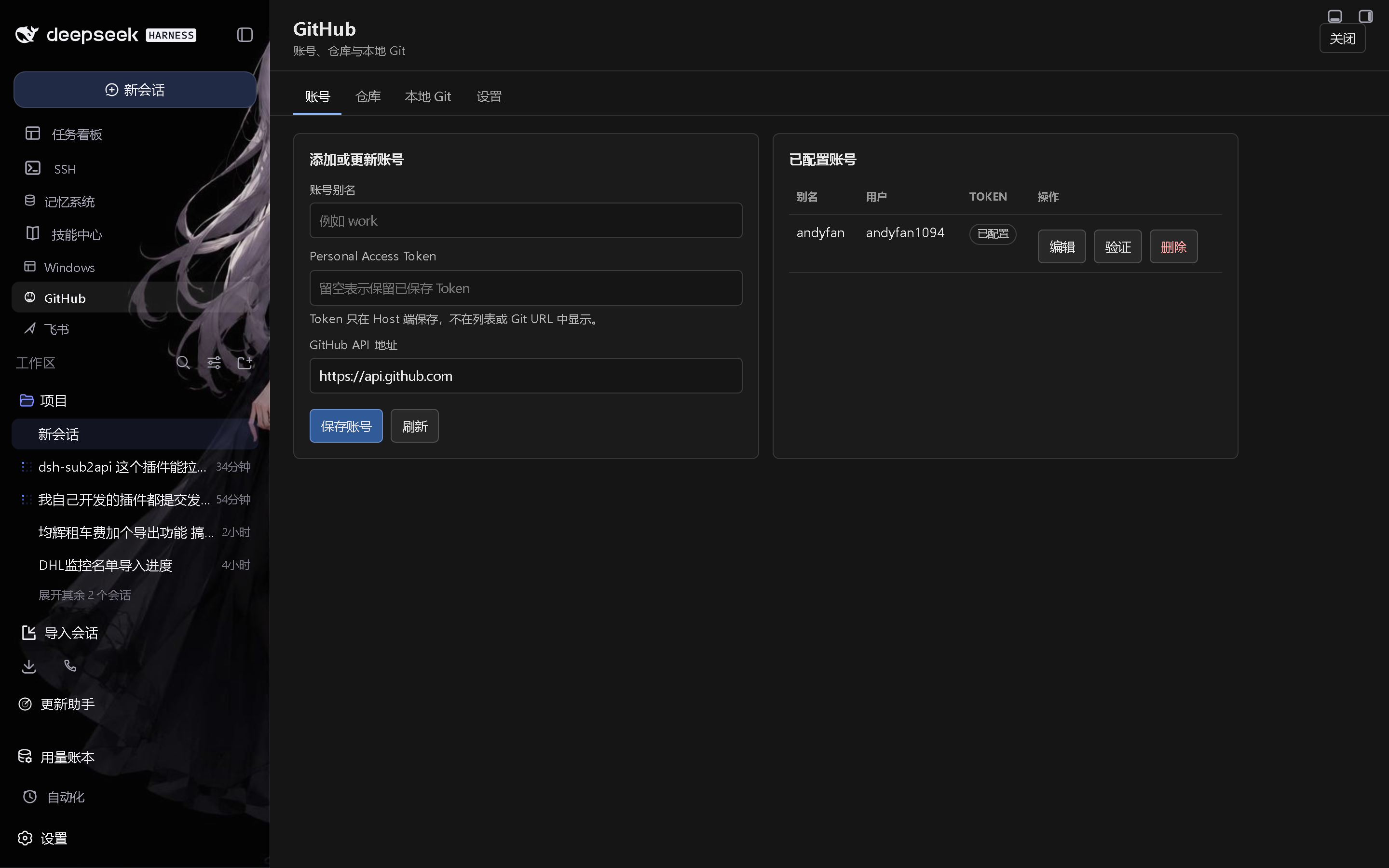Focus the Personal Access Token field
This screenshot has height=868, width=1389.
[x=526, y=287]
